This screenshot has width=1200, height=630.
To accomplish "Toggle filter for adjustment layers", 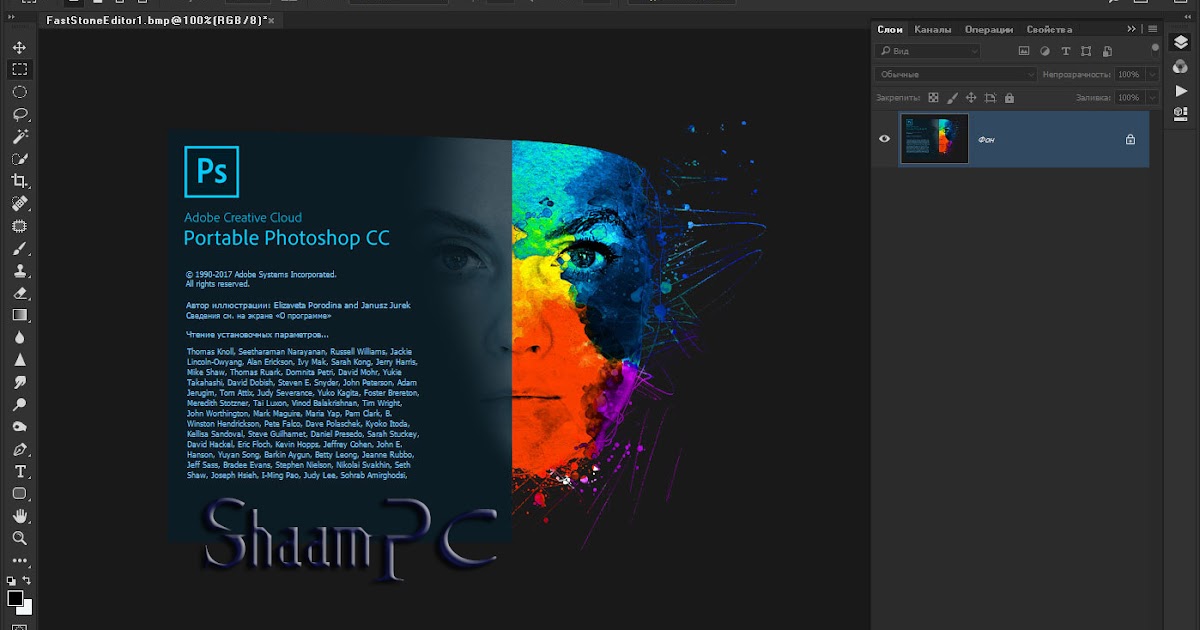I will (x=1045, y=51).
